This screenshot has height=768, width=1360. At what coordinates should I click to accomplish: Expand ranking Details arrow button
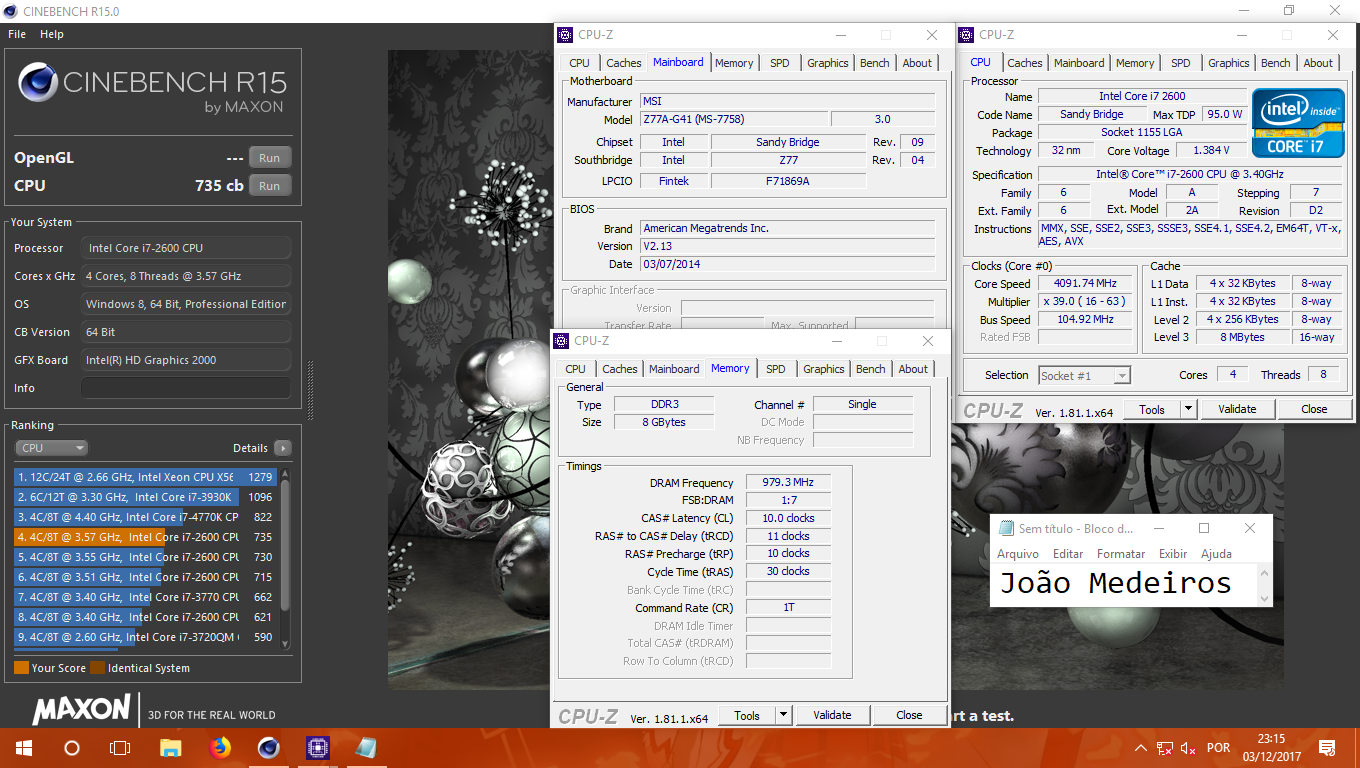click(x=282, y=448)
